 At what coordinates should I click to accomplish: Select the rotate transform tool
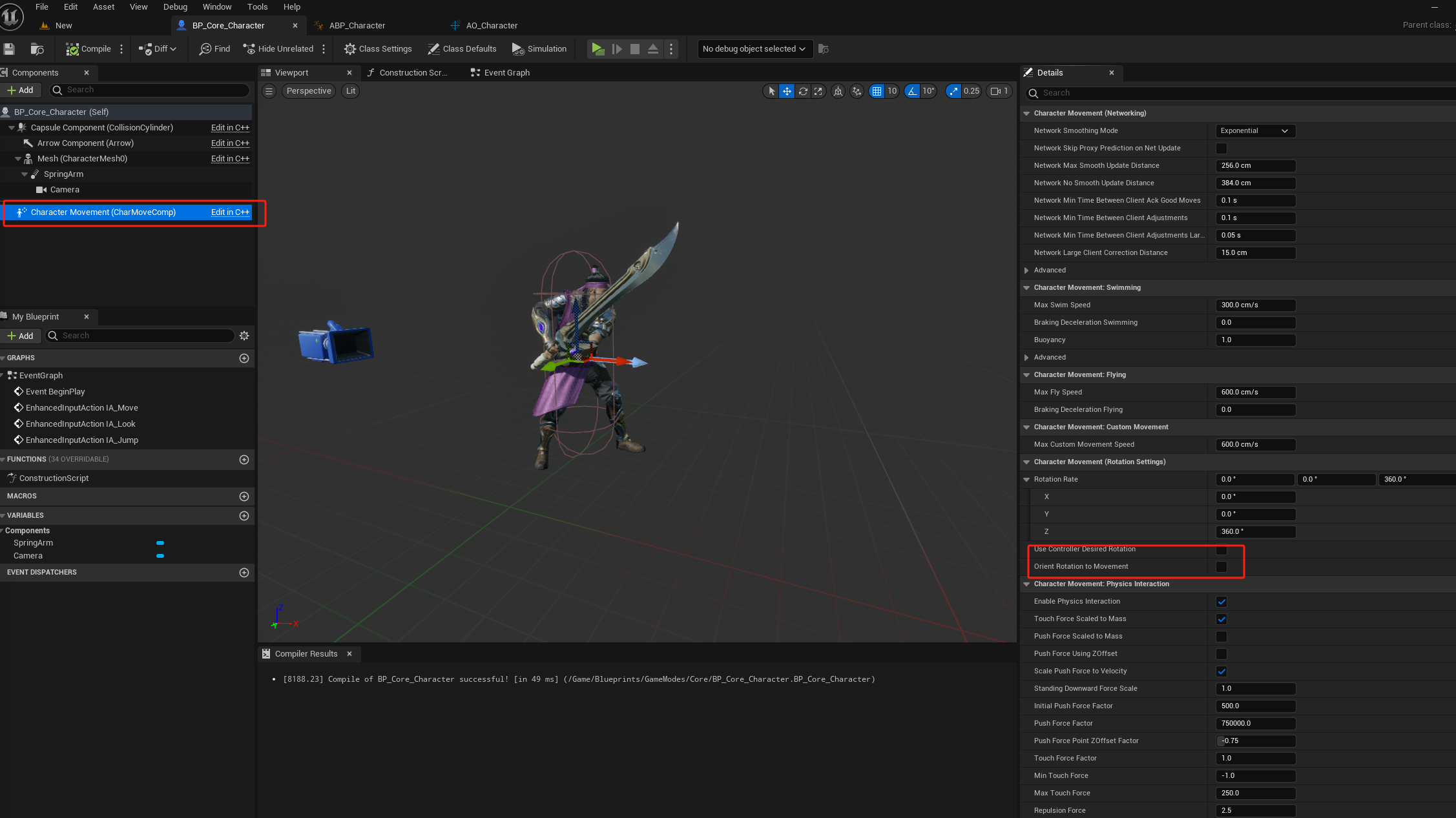click(x=803, y=92)
